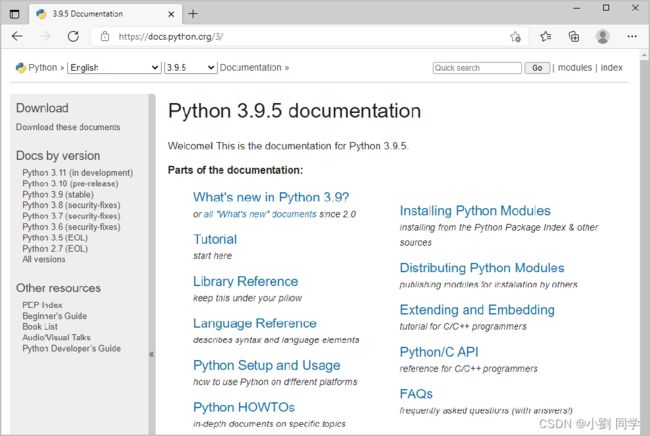Open the Beginner's Guide link
This screenshot has width=650, height=436.
click(55, 316)
